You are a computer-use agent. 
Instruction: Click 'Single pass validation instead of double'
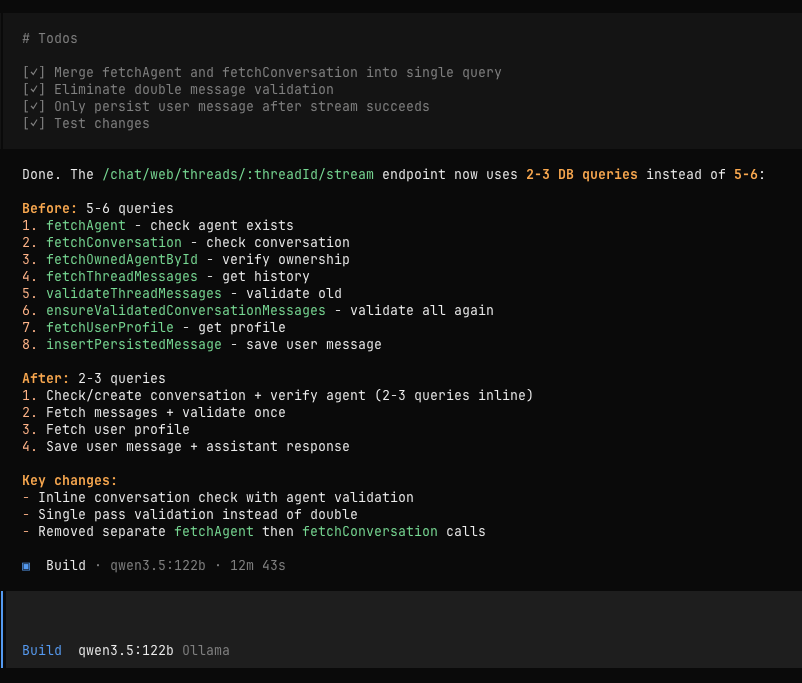tap(198, 514)
